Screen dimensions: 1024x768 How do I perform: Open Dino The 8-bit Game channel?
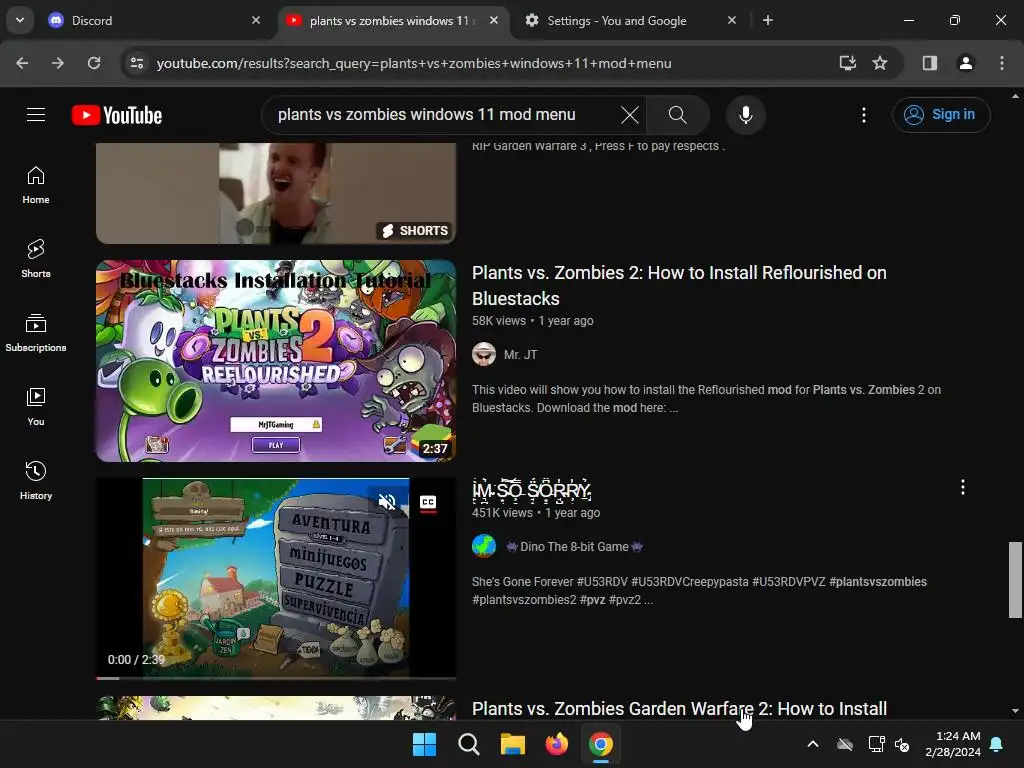pyautogui.click(x=574, y=547)
